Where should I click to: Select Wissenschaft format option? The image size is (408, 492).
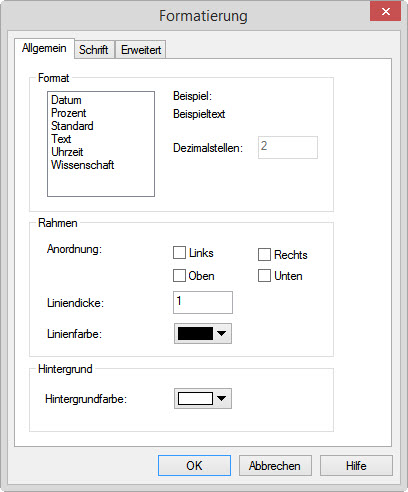click(x=83, y=165)
